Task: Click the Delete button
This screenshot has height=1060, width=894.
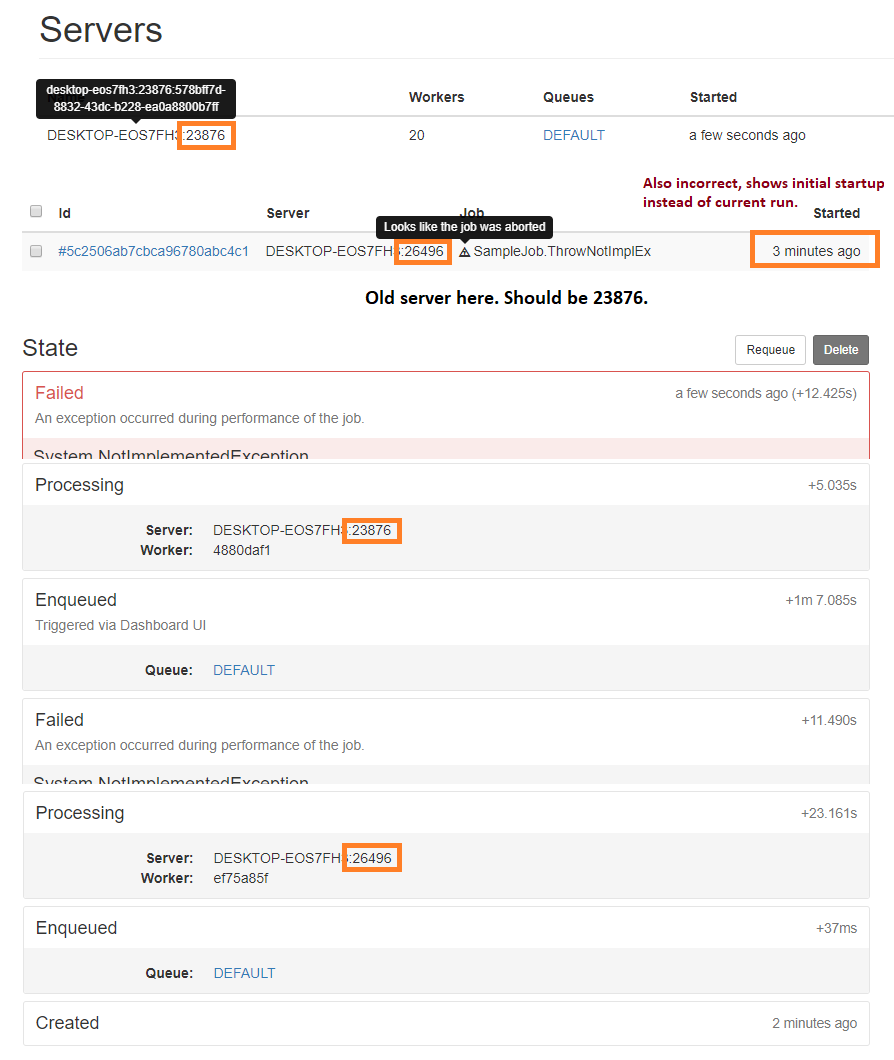Action: 841,349
